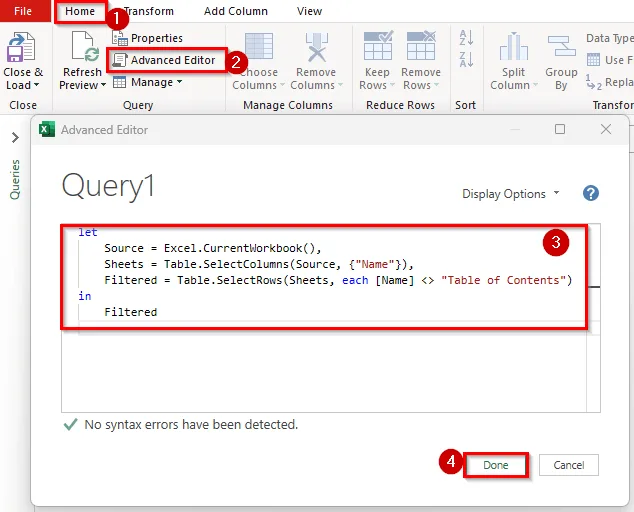Click the no syntax errors status message

[191, 425]
